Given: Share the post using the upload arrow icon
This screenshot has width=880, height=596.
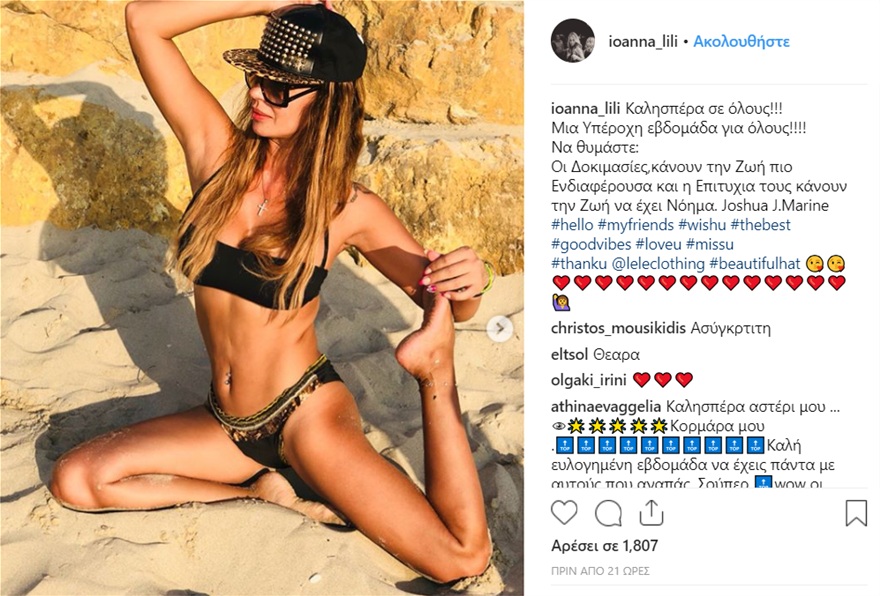Looking at the screenshot, I should pos(652,512).
